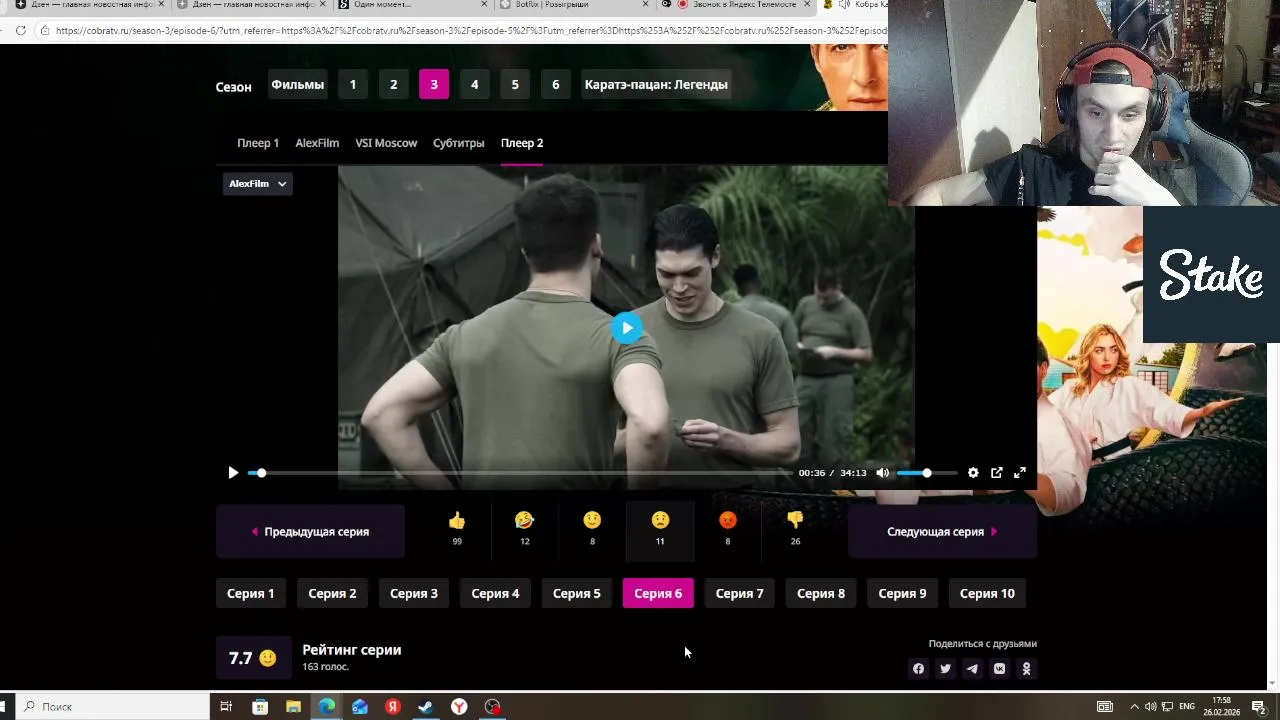Open the notification center in system tray
The image size is (1280, 720).
1258,707
